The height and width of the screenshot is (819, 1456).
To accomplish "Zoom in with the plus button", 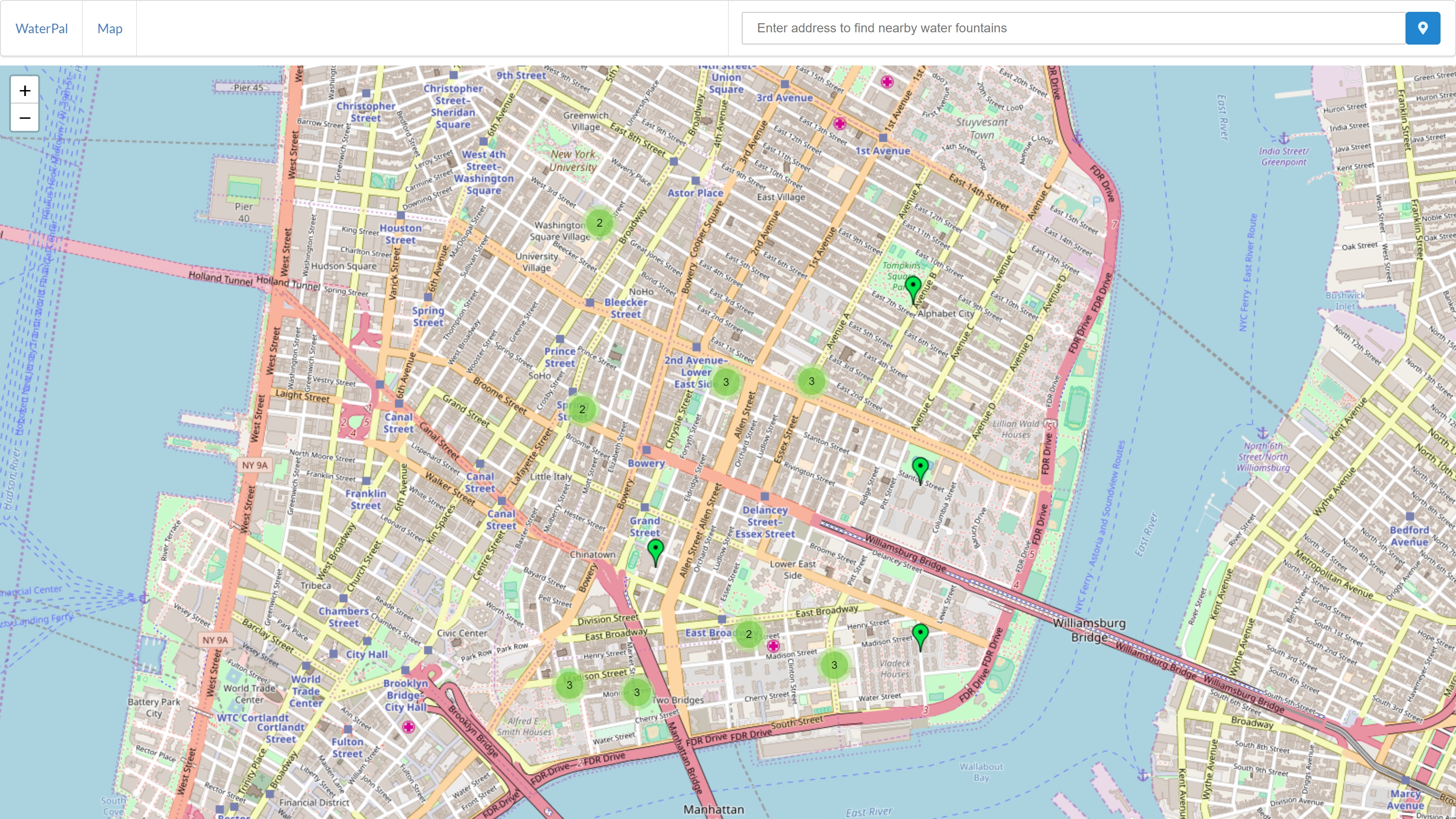I will coord(24,91).
